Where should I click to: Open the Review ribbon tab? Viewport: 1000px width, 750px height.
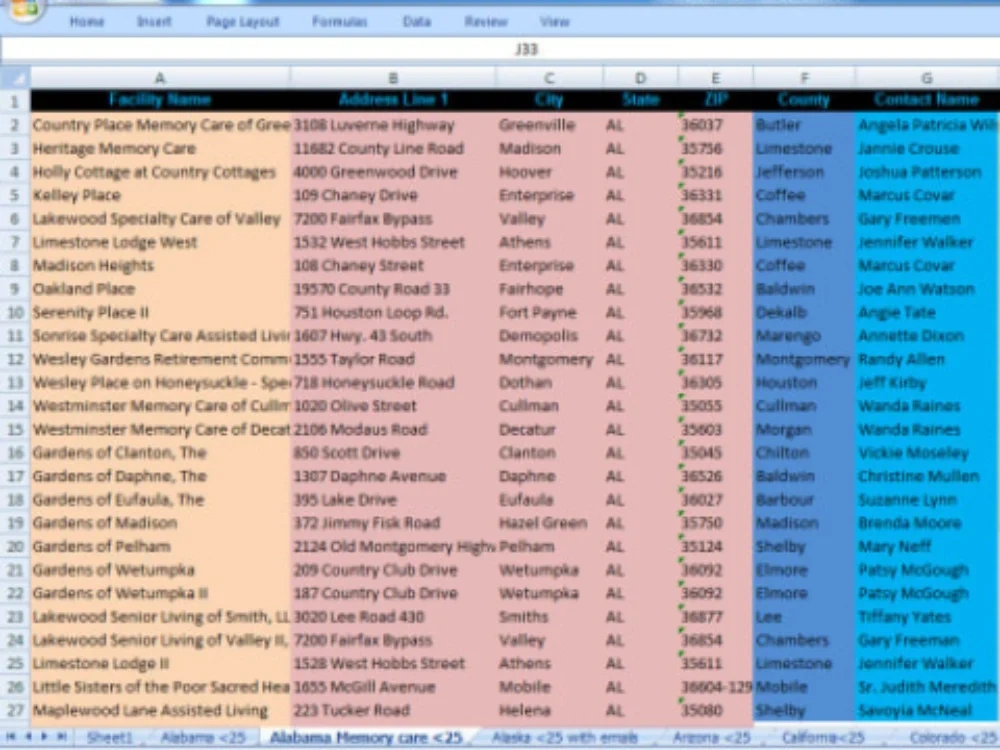[x=486, y=22]
